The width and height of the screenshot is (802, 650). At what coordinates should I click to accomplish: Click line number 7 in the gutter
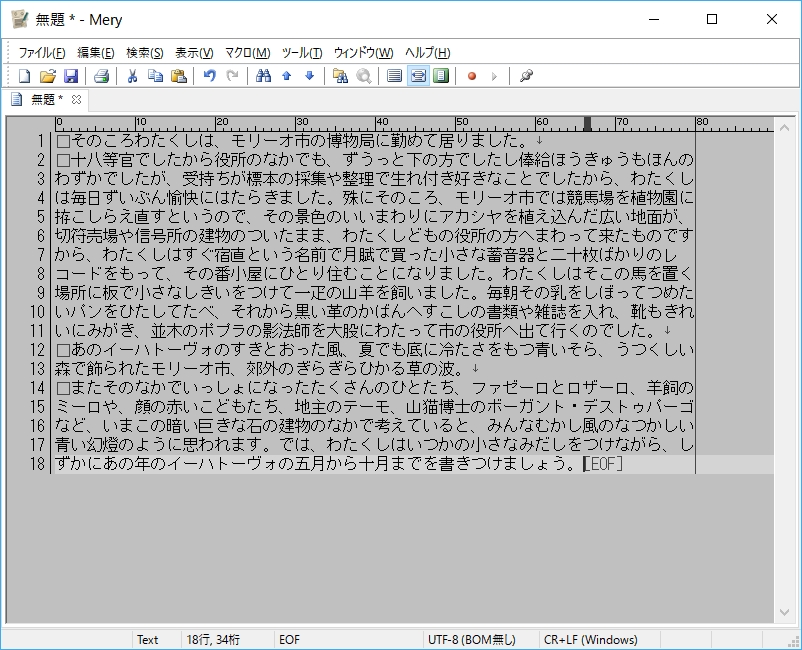[41, 254]
